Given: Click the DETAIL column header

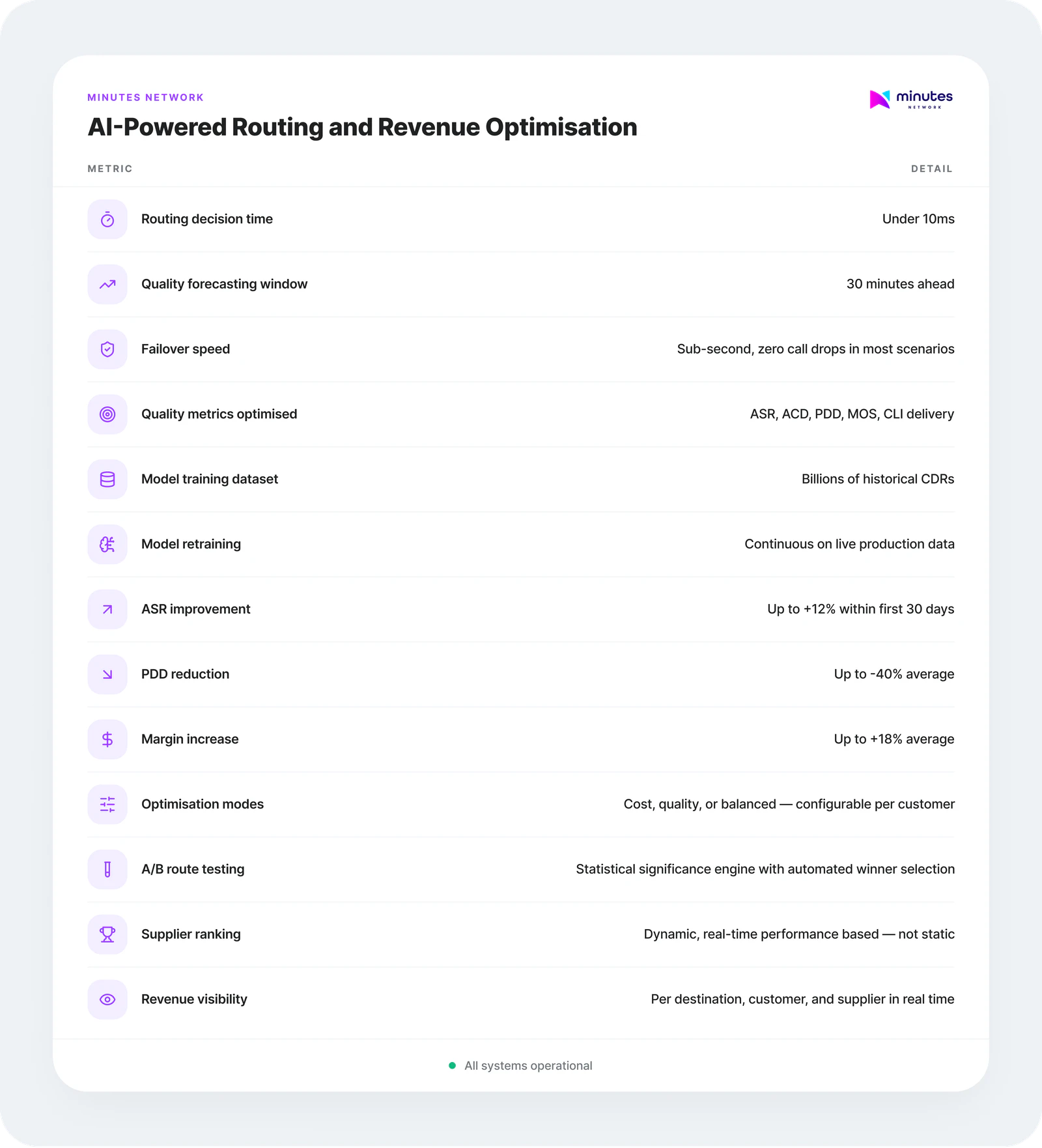Looking at the screenshot, I should click(x=931, y=169).
